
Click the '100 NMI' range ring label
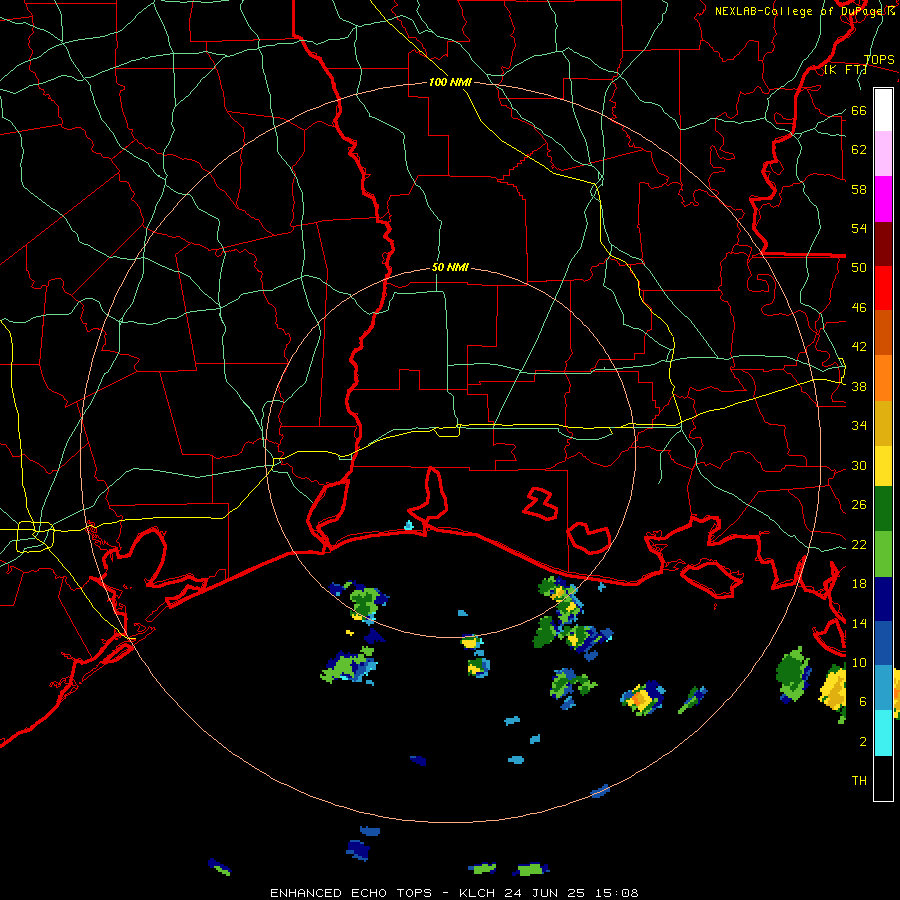450,83
